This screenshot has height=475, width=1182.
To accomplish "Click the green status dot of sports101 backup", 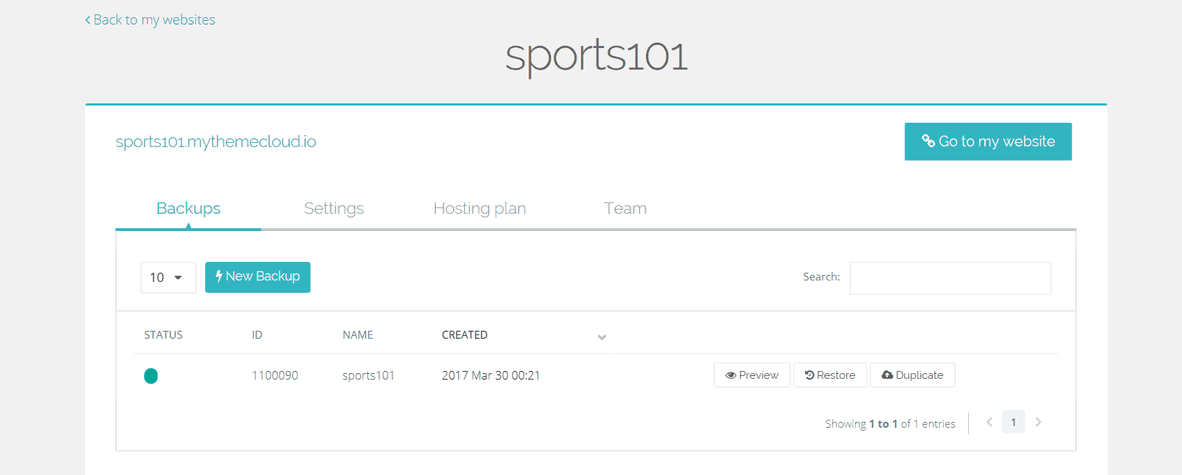I will (x=151, y=375).
